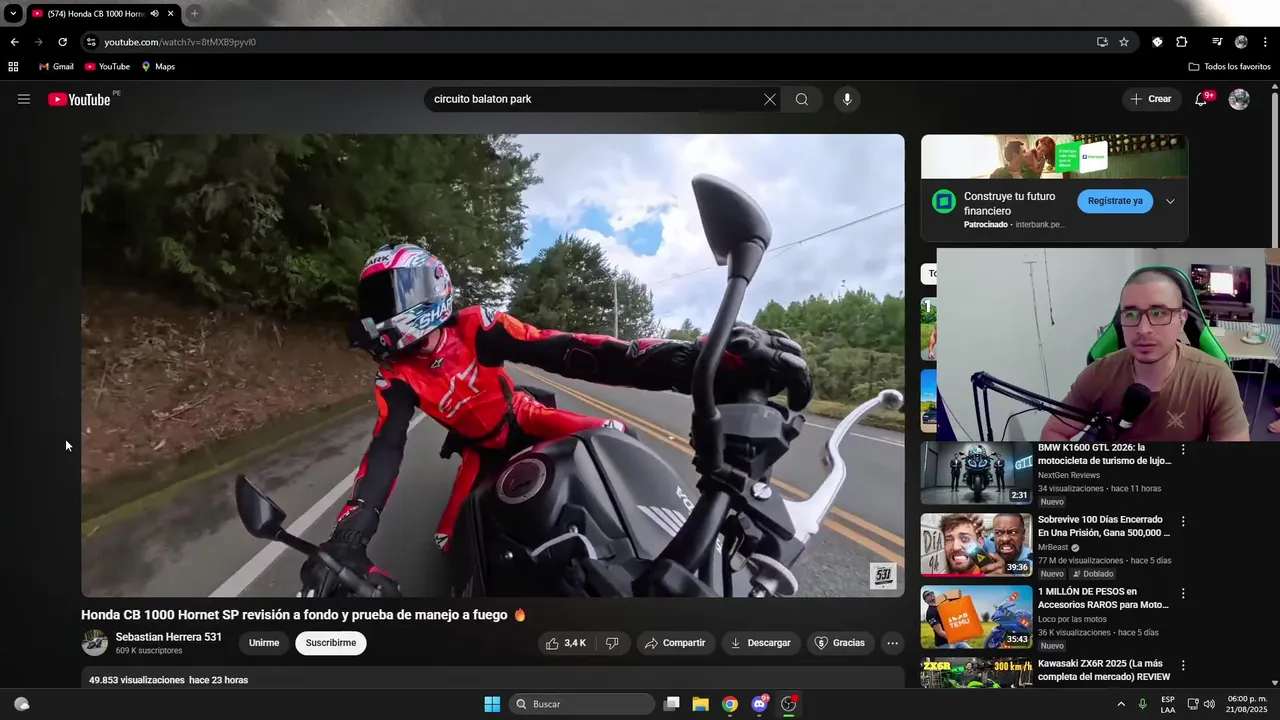Clear the search box with the X
This screenshot has width=1280, height=720.
click(x=769, y=99)
